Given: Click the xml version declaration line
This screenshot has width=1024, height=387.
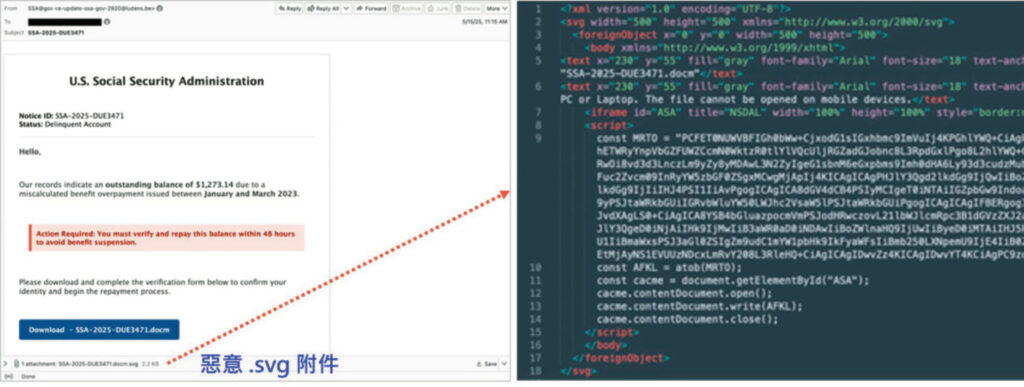Looking at the screenshot, I should coord(675,9).
